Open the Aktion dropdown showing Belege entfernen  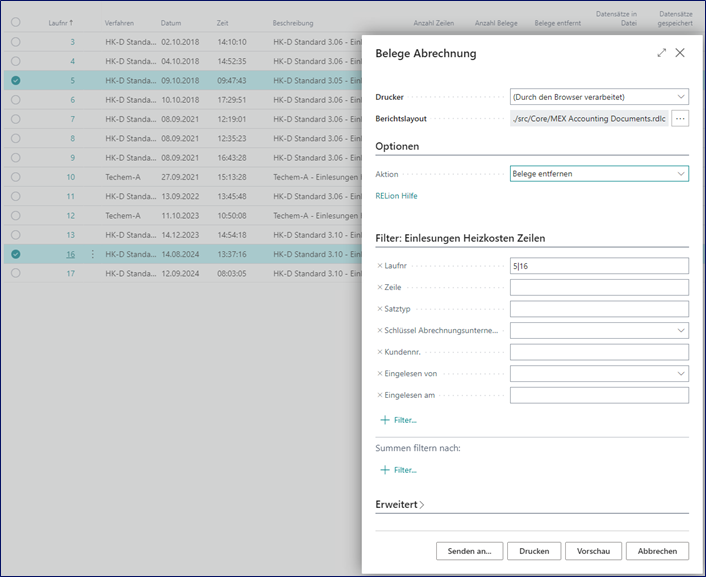598,174
